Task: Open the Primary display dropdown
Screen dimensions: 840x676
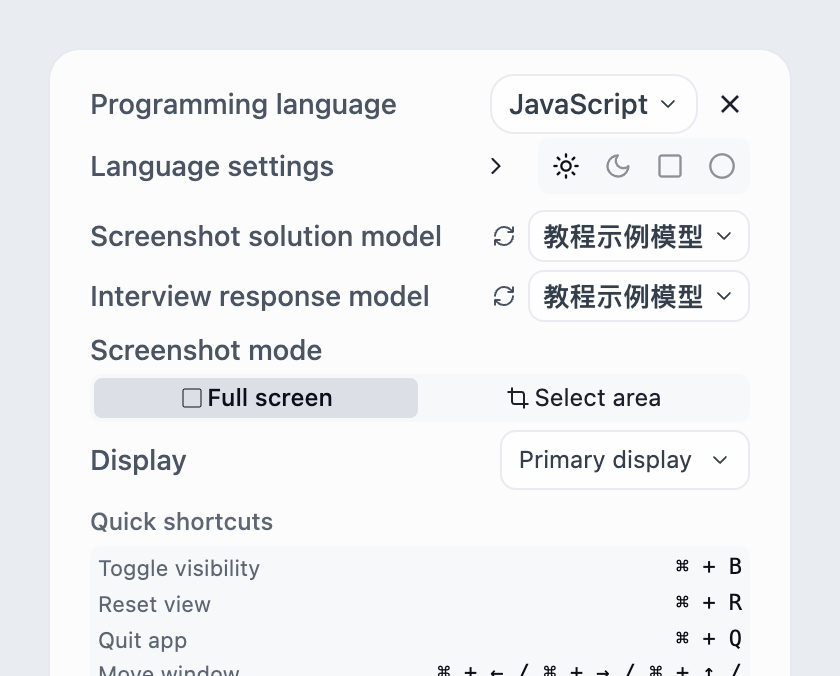Action: pos(625,460)
